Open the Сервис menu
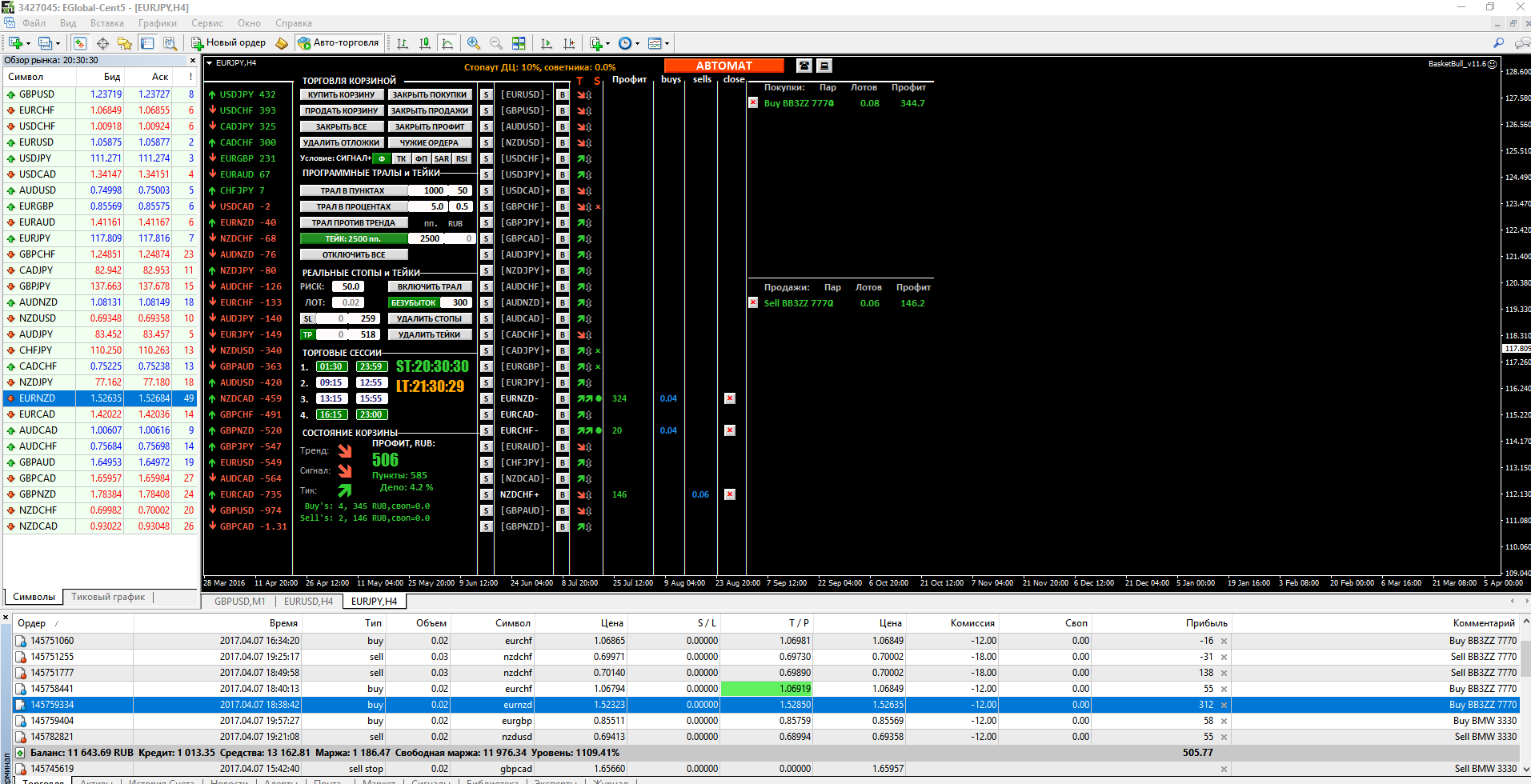 206,23
